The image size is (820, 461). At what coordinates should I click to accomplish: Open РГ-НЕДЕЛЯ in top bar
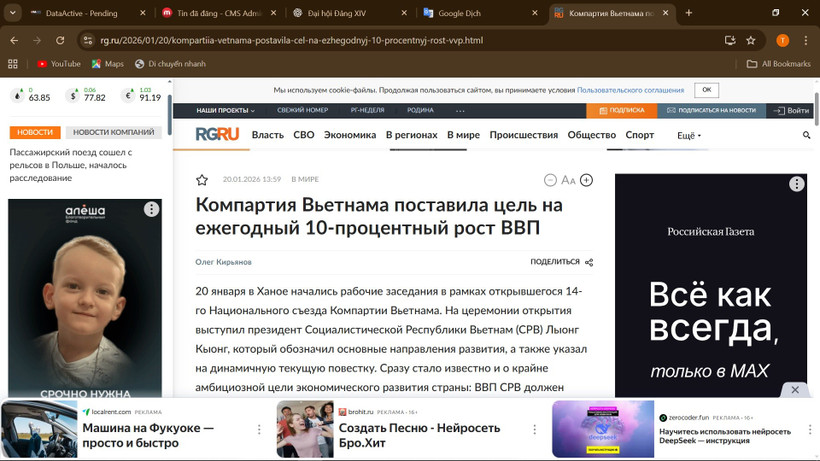click(367, 110)
